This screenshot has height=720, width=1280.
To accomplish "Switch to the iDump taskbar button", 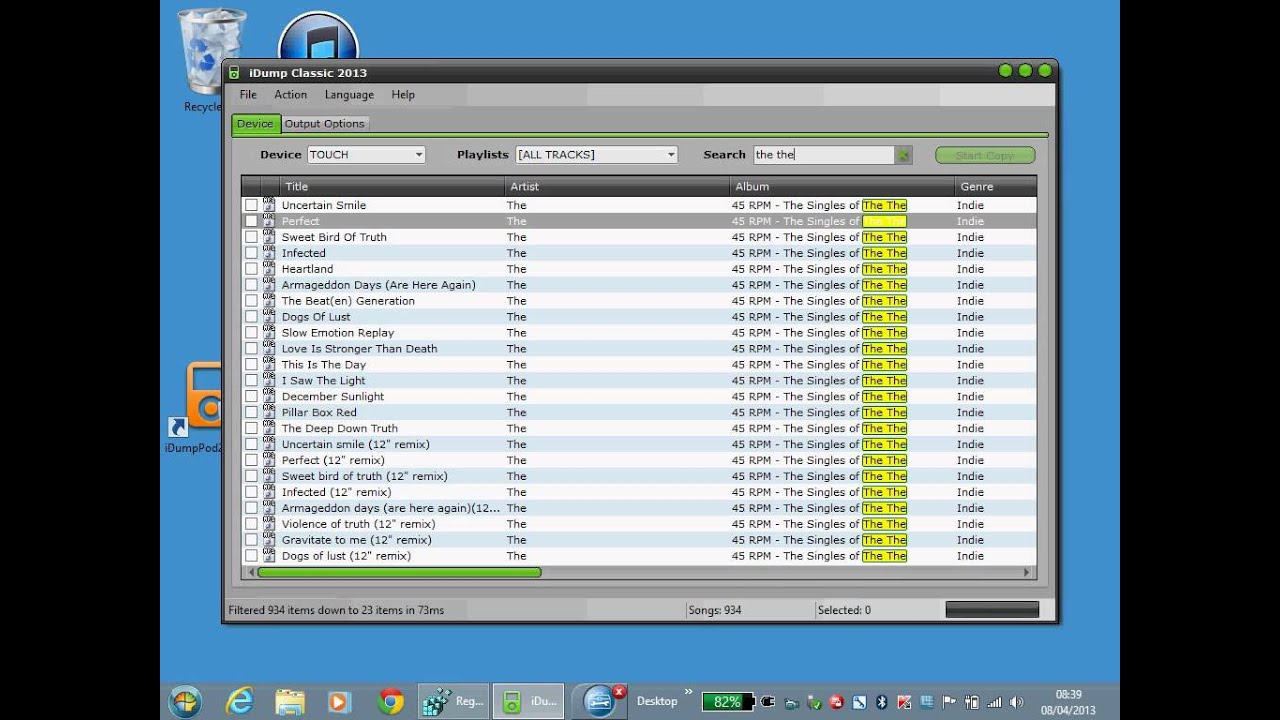I will pyautogui.click(x=530, y=701).
